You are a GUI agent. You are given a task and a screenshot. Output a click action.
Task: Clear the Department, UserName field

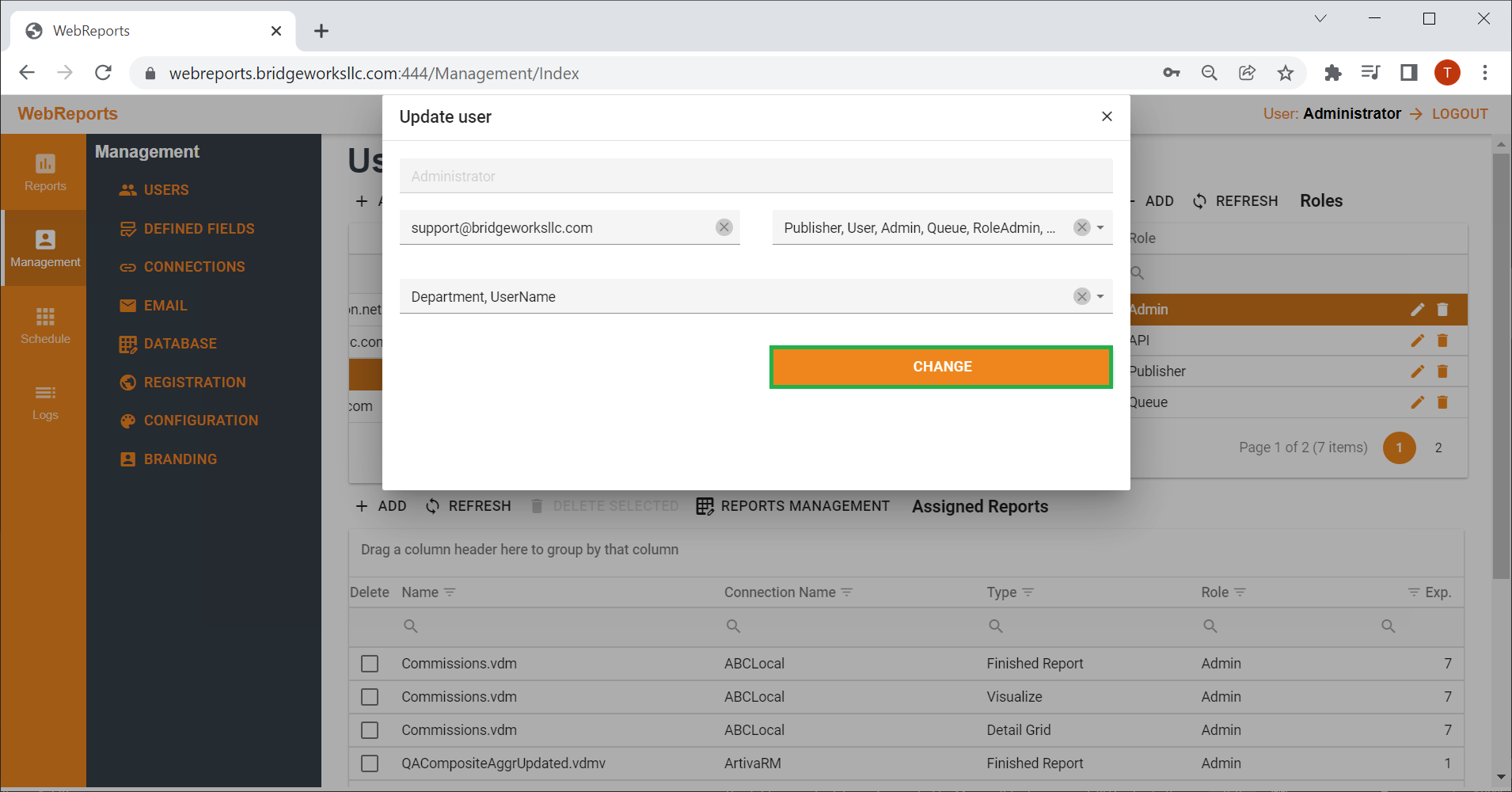(1081, 296)
